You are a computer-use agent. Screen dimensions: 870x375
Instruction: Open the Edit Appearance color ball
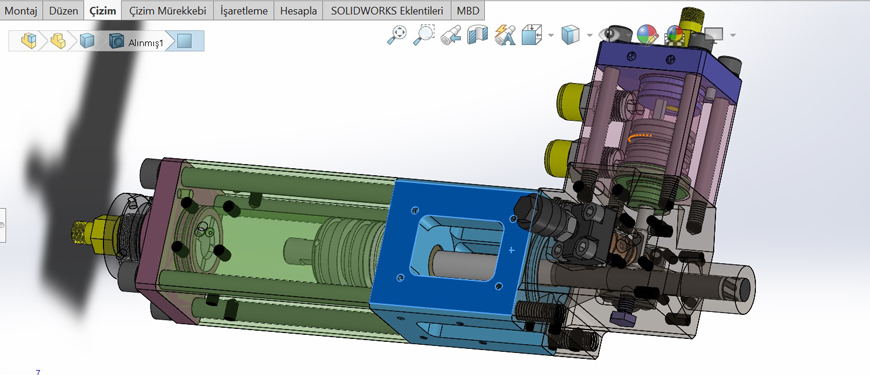(646, 35)
